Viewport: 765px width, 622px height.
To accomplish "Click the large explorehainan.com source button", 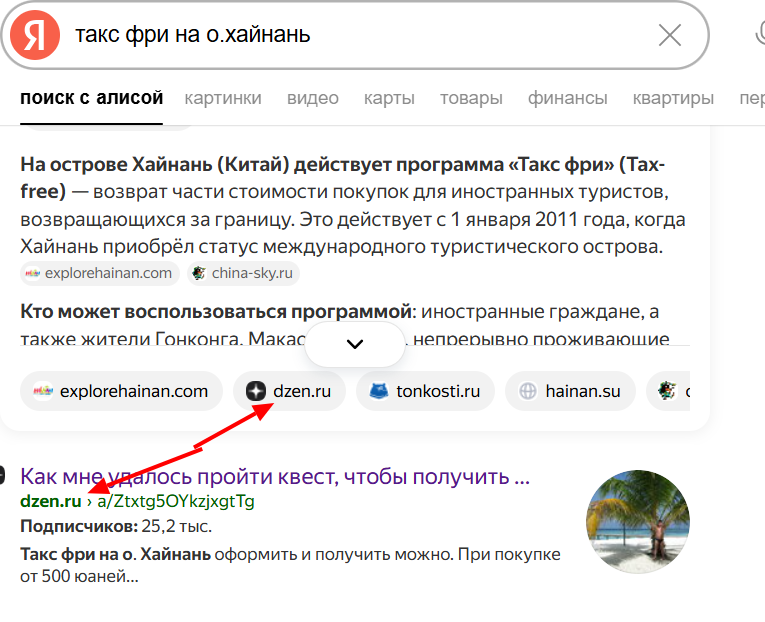I will click(121, 391).
